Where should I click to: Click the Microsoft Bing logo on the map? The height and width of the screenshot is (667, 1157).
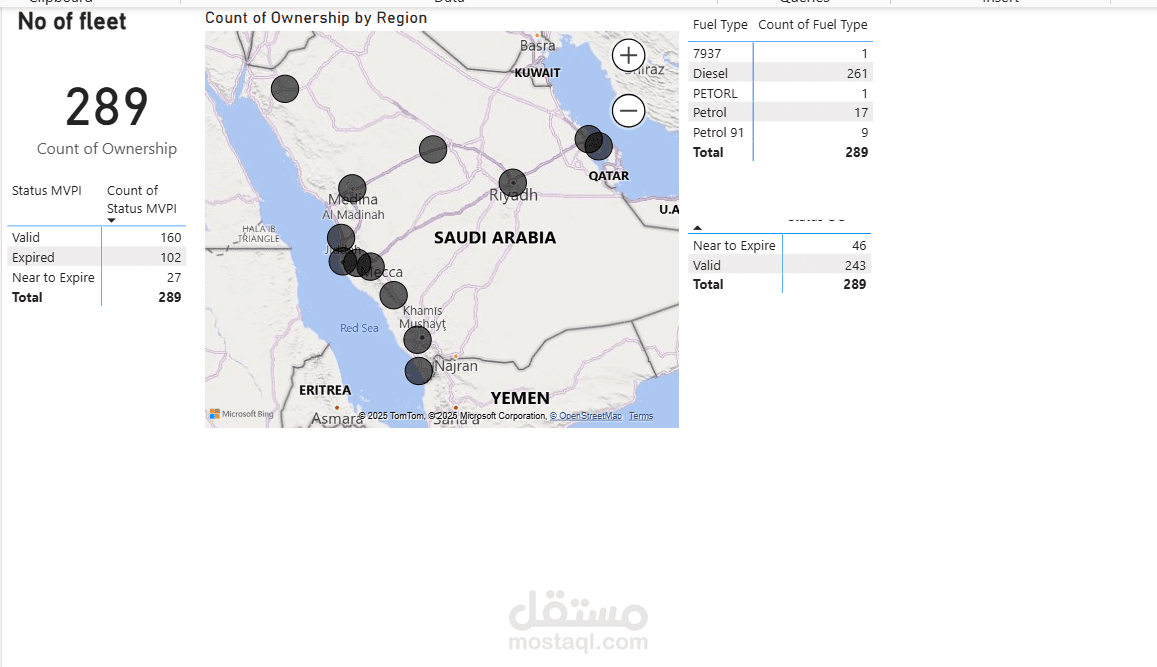241,414
